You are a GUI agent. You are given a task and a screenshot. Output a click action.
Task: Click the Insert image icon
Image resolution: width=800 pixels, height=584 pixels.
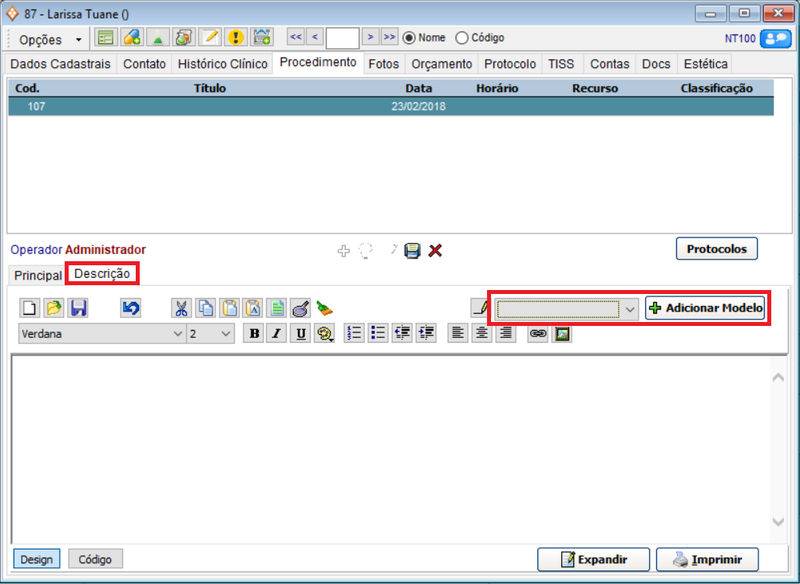coord(562,334)
